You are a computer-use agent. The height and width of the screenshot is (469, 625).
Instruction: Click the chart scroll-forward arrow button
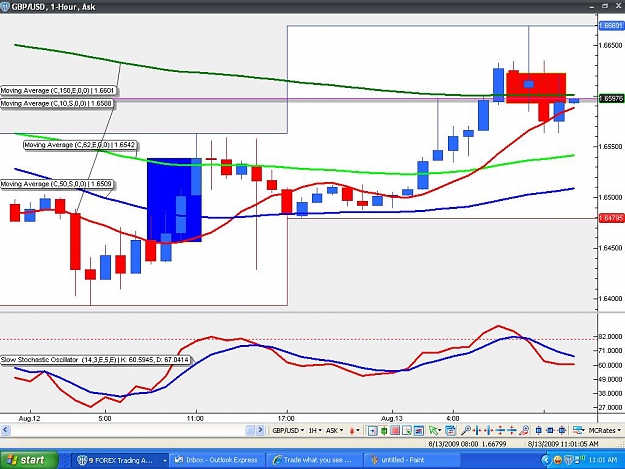point(260,430)
